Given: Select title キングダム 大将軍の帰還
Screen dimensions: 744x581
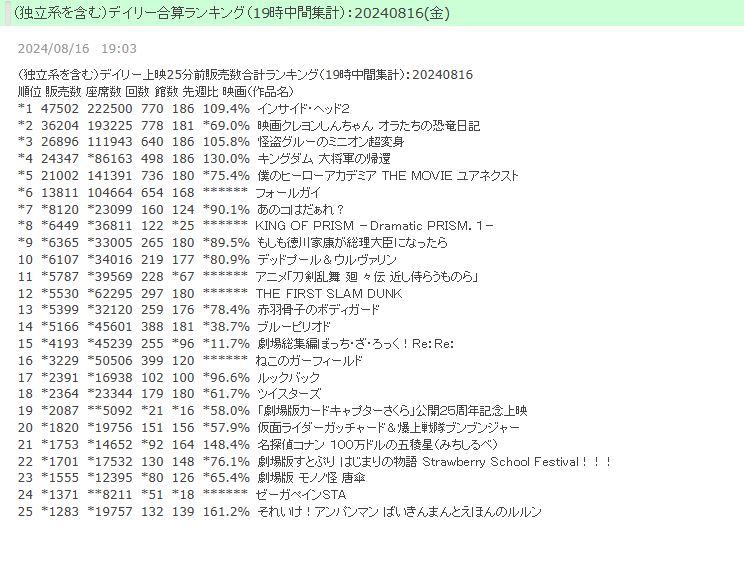Looking at the screenshot, I should [324, 159].
